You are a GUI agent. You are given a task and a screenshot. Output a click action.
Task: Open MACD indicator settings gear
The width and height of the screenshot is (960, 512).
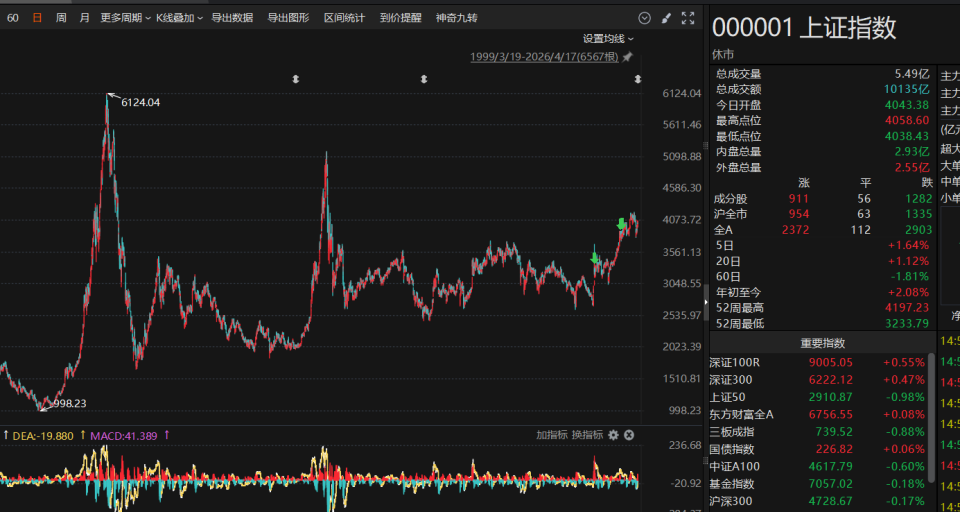(613, 435)
